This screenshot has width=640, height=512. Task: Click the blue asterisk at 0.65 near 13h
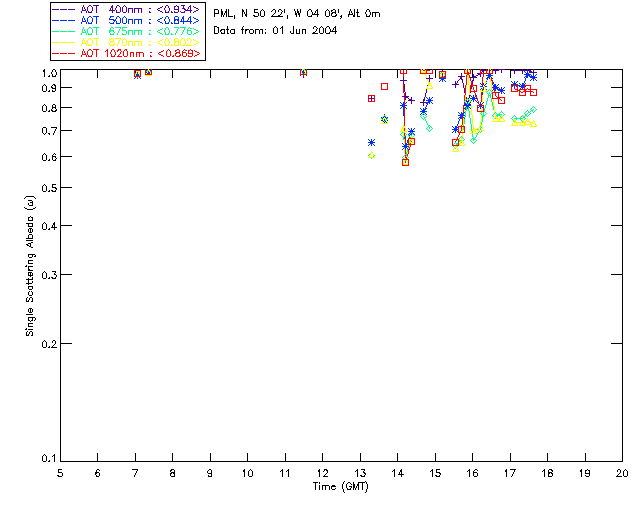(x=371, y=142)
